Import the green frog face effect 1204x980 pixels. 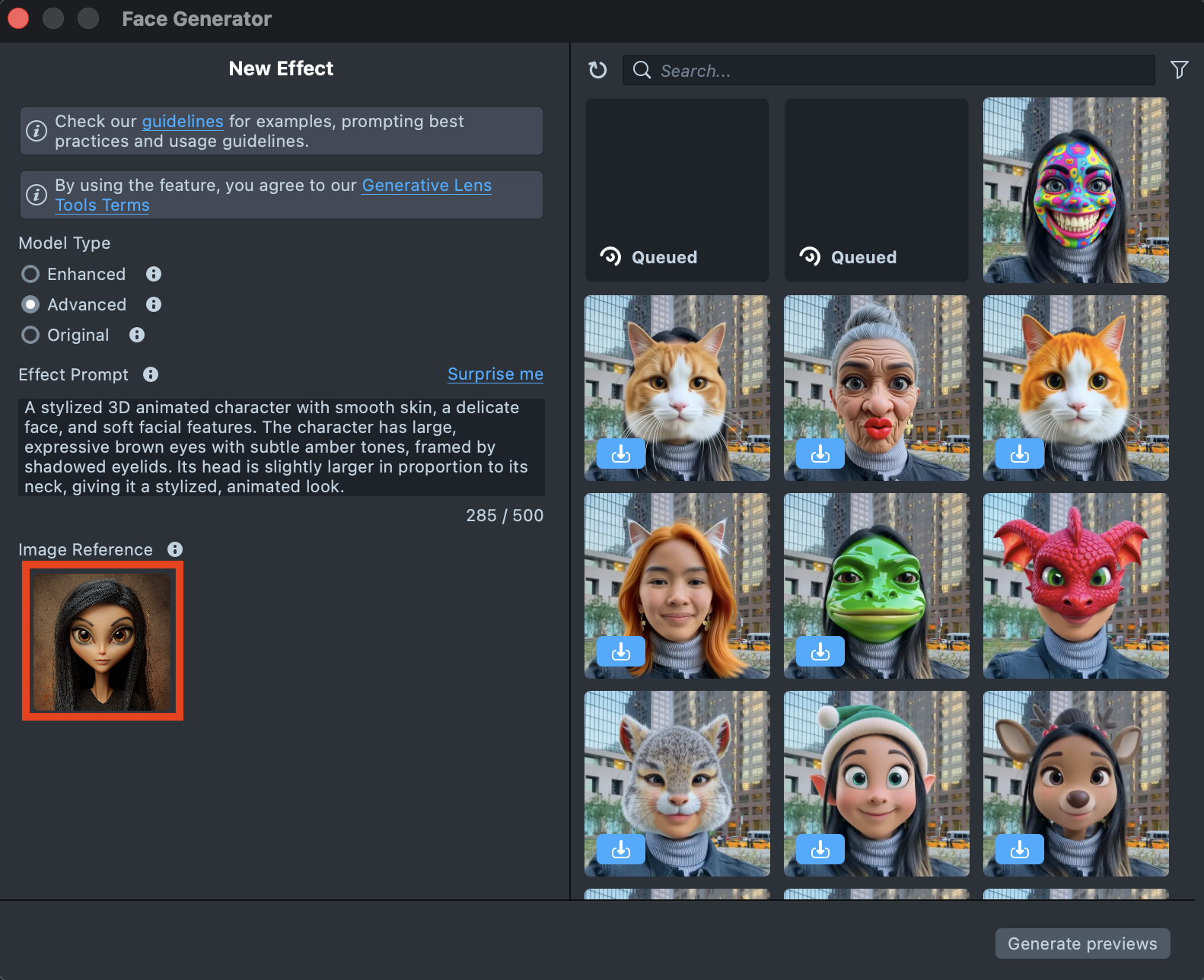click(820, 651)
